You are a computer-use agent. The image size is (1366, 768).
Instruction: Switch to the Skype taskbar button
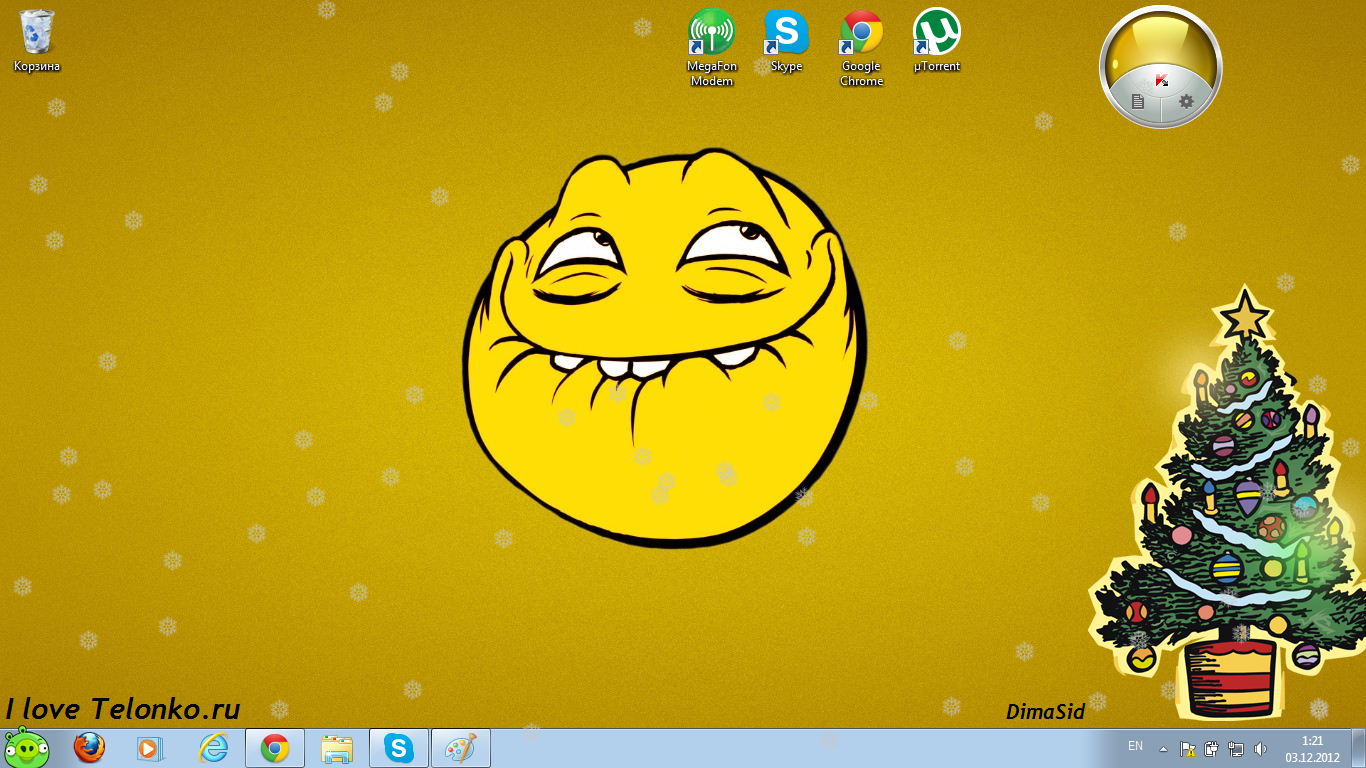(399, 748)
